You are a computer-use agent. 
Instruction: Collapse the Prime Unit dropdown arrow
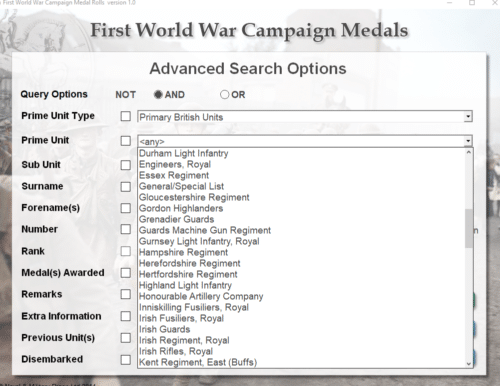pyautogui.click(x=468, y=141)
